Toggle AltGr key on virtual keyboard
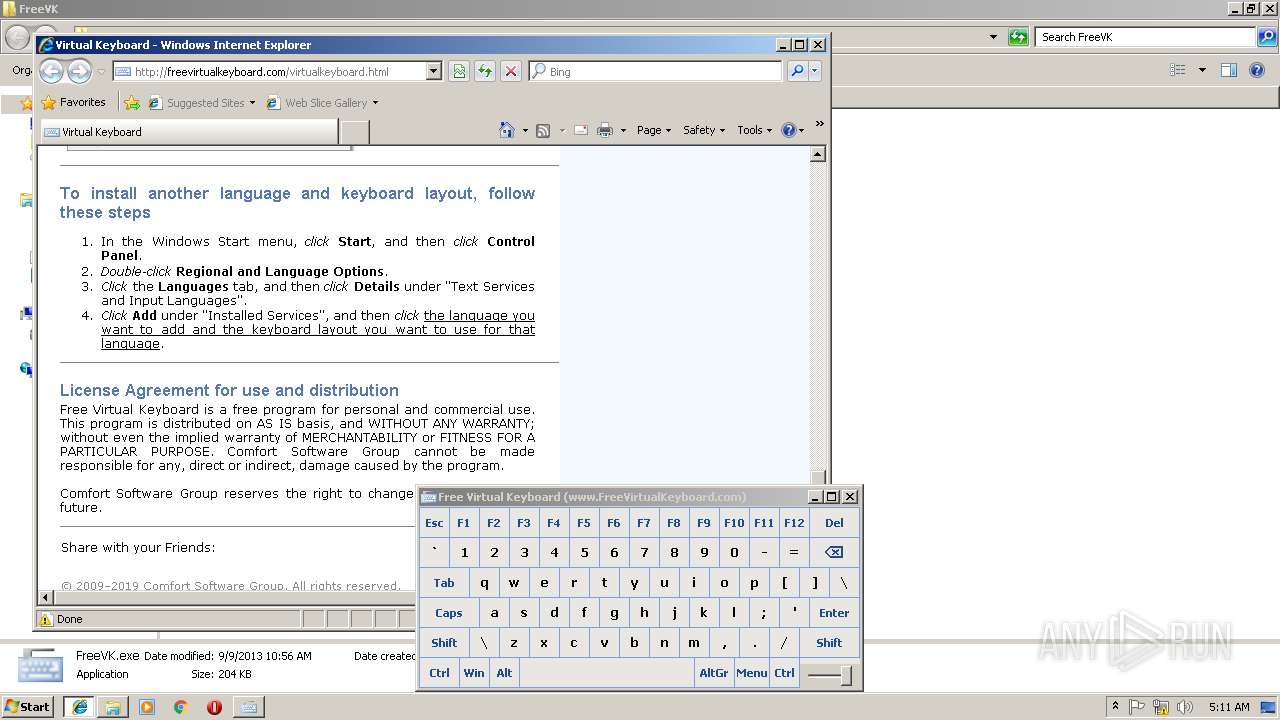Screen dimensions: 1280x720 [x=714, y=673]
